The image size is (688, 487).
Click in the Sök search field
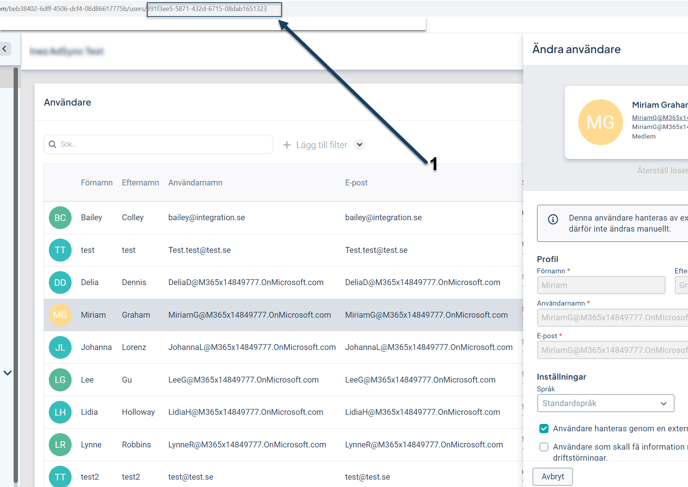(x=160, y=145)
